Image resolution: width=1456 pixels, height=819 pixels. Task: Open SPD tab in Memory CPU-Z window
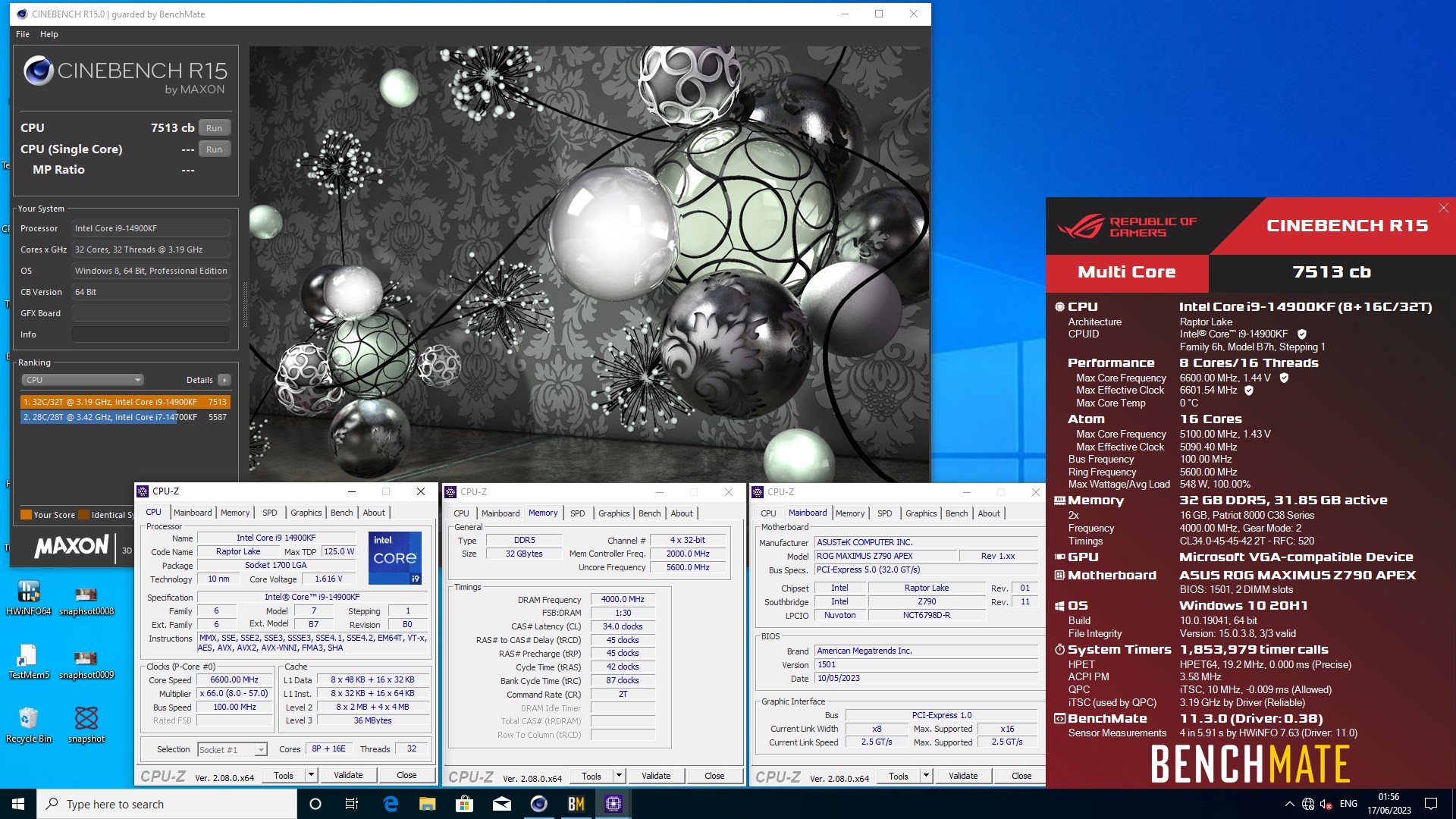(x=578, y=513)
